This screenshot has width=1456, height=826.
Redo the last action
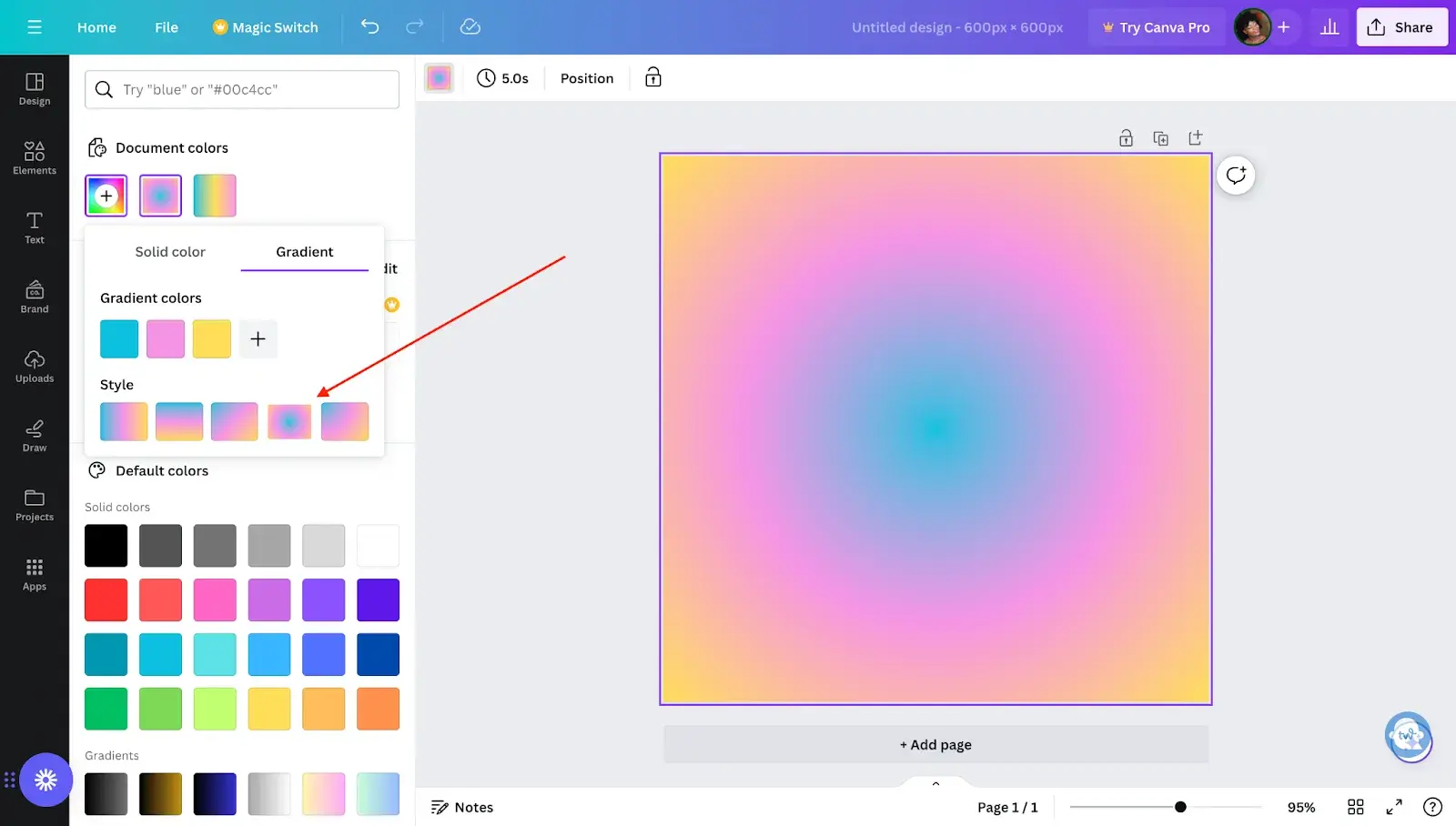pyautogui.click(x=414, y=26)
